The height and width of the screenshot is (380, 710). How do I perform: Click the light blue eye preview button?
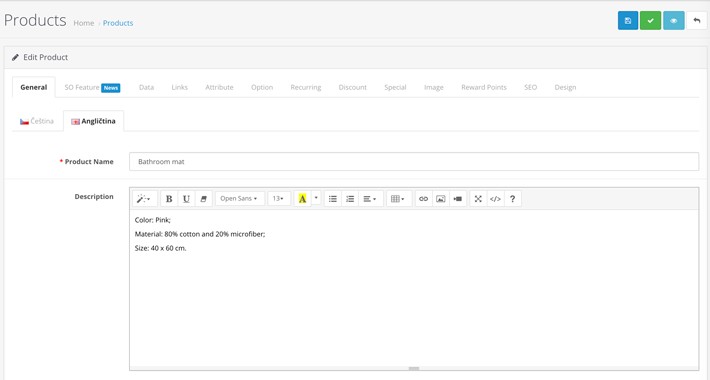pos(673,20)
